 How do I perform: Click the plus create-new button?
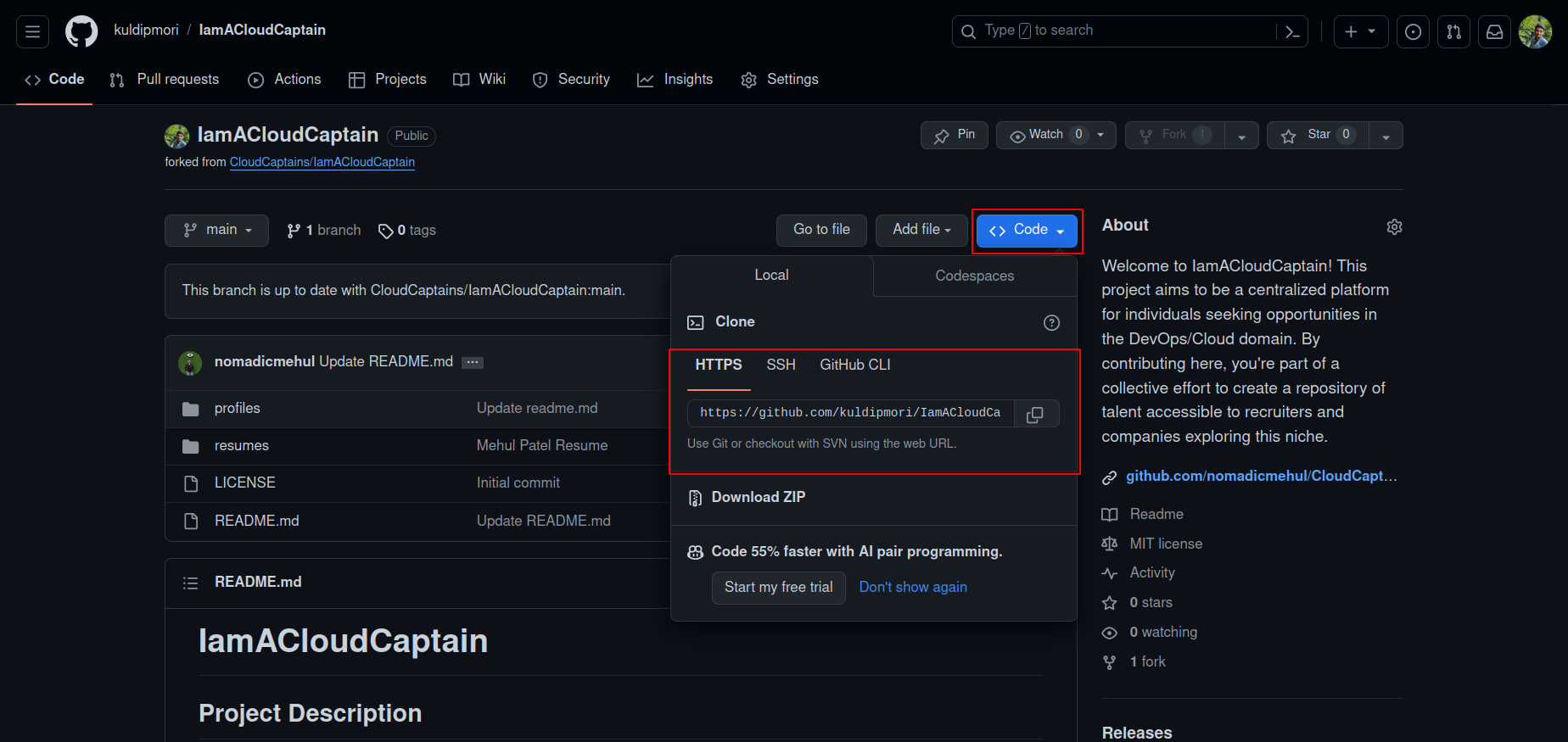pyautogui.click(x=1360, y=31)
